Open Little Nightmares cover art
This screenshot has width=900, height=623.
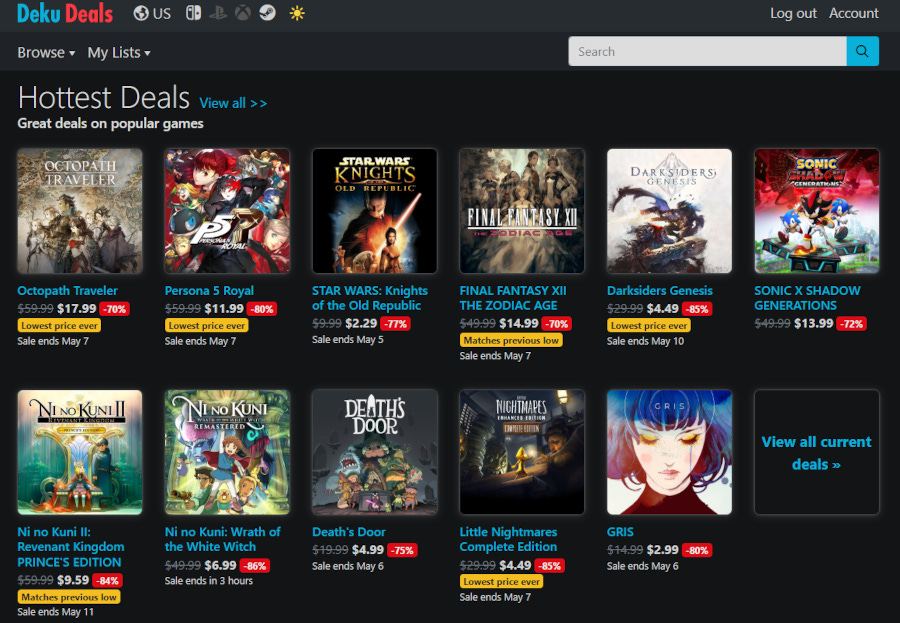(522, 452)
